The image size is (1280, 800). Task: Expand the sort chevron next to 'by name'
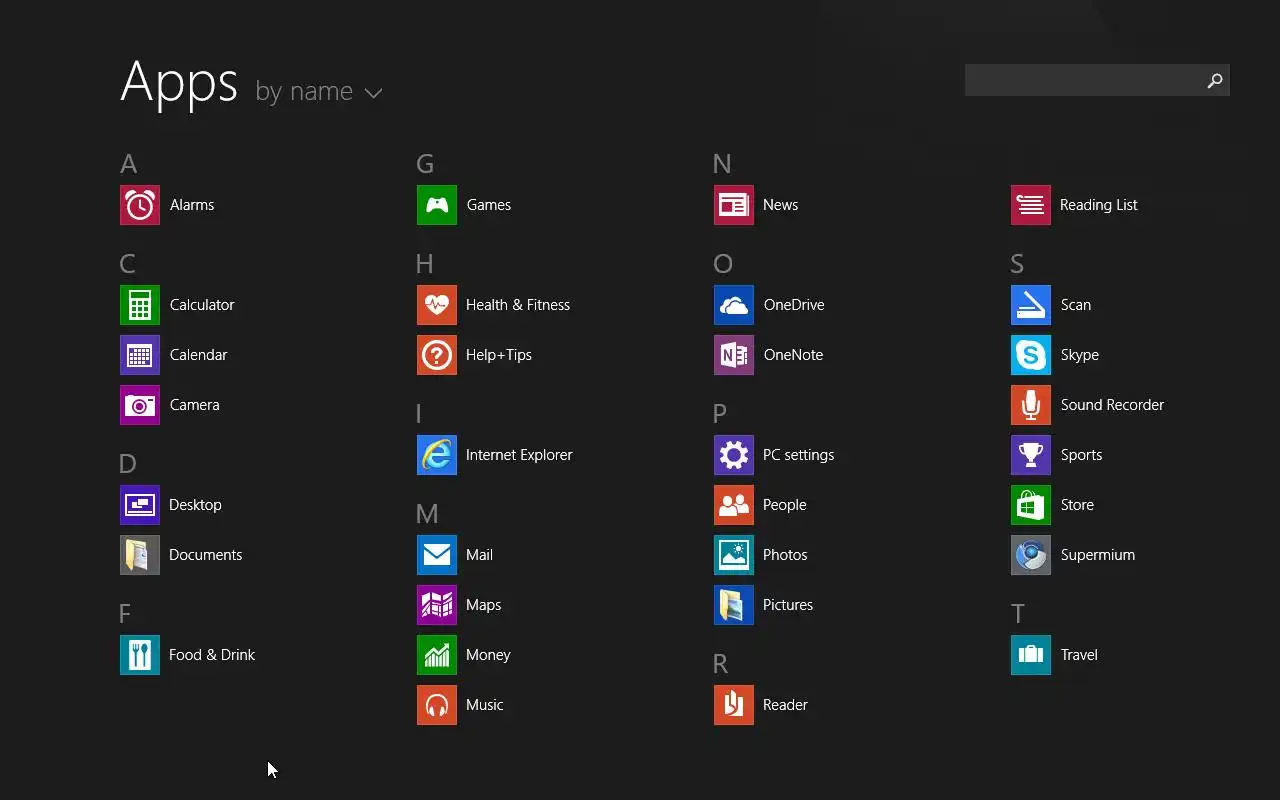tap(374, 93)
